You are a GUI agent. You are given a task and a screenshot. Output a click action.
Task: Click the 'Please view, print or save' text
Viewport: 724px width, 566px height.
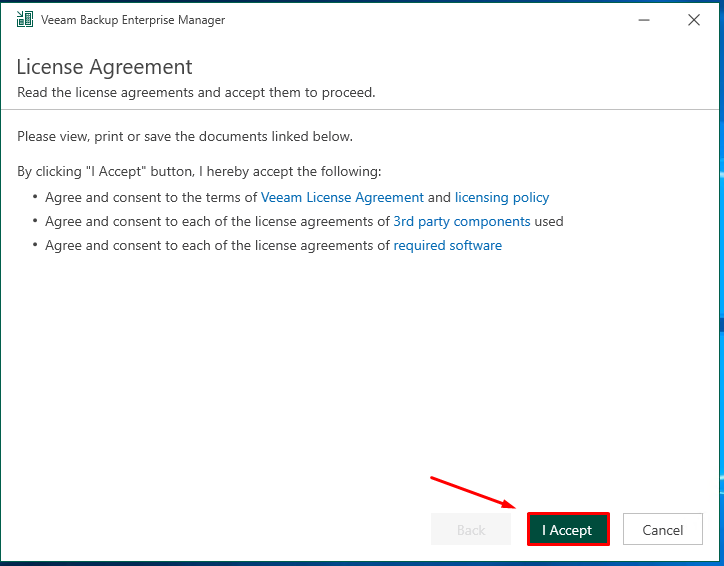click(185, 136)
